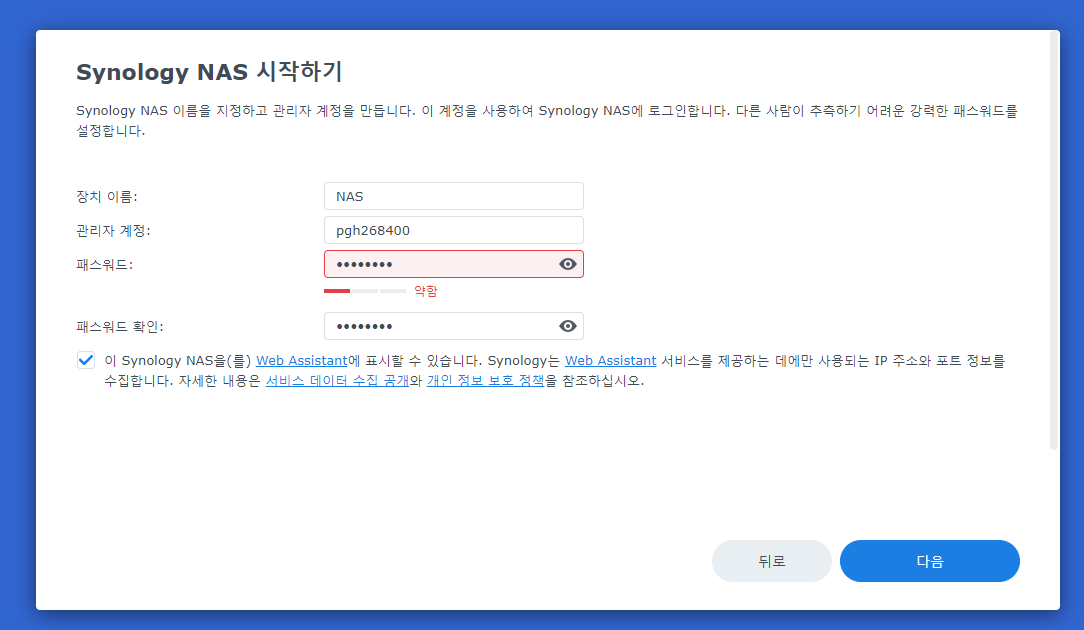Focus the 관리자 계정 field with pgh268400
The width and height of the screenshot is (1084, 630).
pyautogui.click(x=454, y=230)
